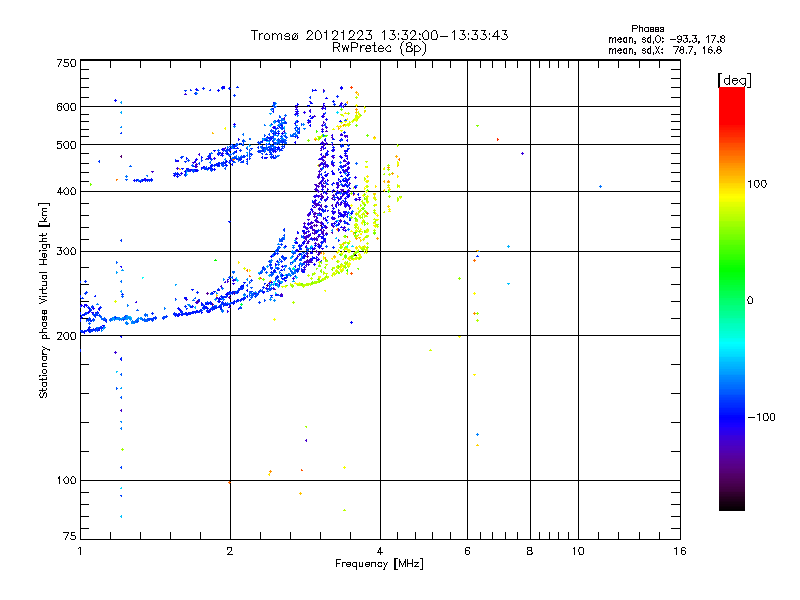
Task: Click the 'Phases' heading text
Action: [x=647, y=29]
